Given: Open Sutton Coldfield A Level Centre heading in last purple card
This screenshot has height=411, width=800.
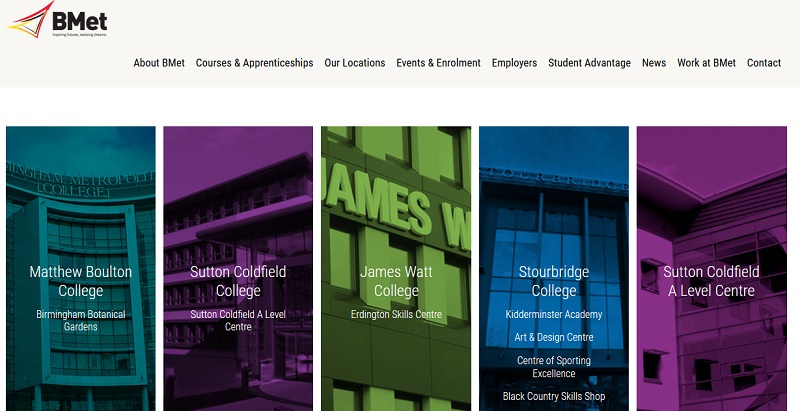Looking at the screenshot, I should pos(711,281).
